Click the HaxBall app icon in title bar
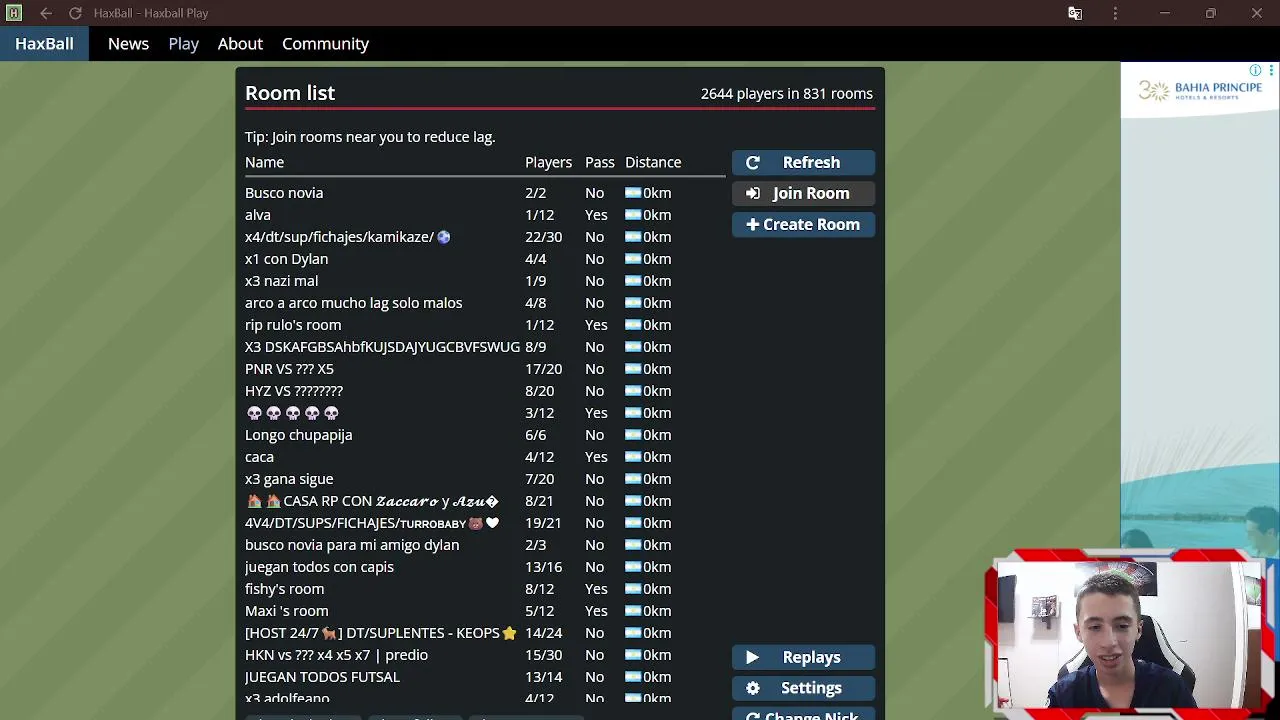Viewport: 1280px width, 720px height. [14, 13]
